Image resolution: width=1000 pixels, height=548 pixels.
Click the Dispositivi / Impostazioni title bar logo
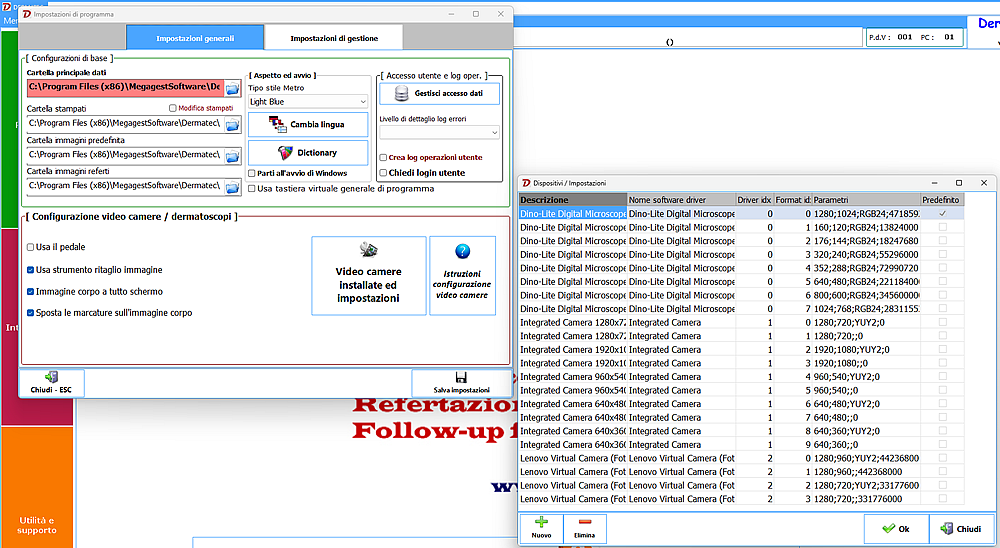coord(526,183)
